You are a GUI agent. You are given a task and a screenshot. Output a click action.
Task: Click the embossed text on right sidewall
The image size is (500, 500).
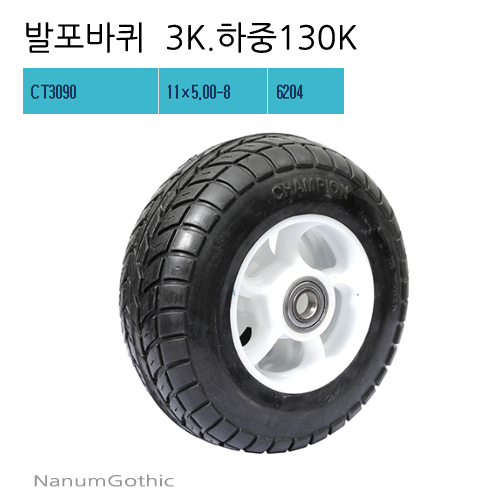point(393,283)
